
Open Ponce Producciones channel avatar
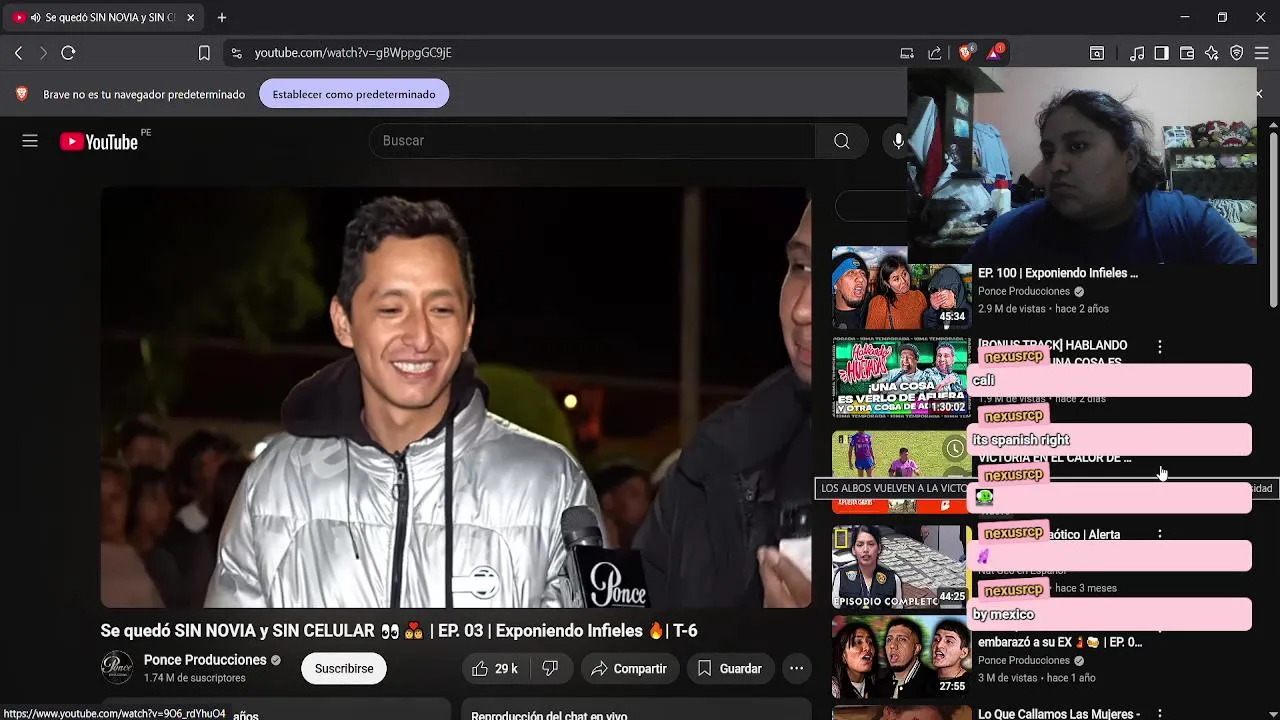click(x=117, y=668)
